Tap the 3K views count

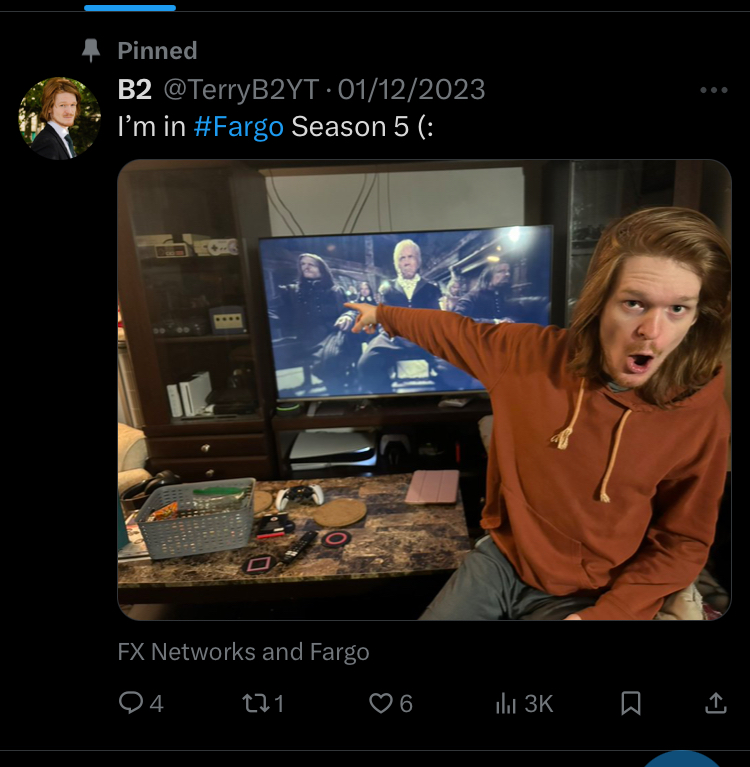tap(539, 704)
